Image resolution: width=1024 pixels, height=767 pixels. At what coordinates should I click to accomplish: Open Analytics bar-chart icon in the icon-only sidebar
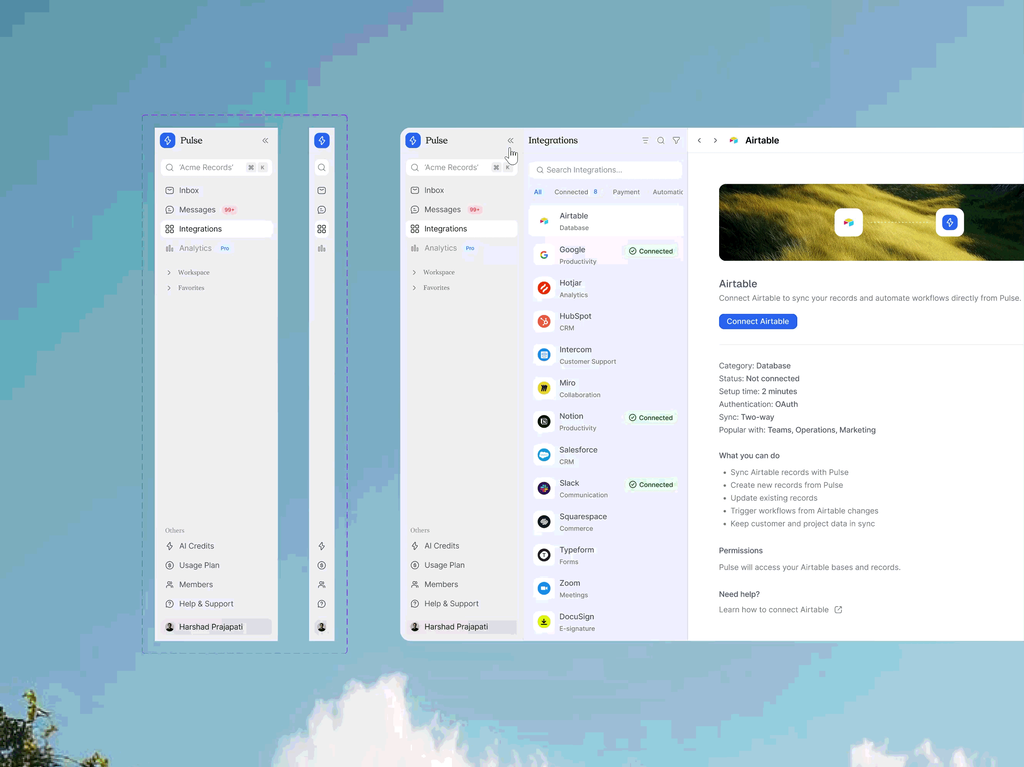point(321,248)
